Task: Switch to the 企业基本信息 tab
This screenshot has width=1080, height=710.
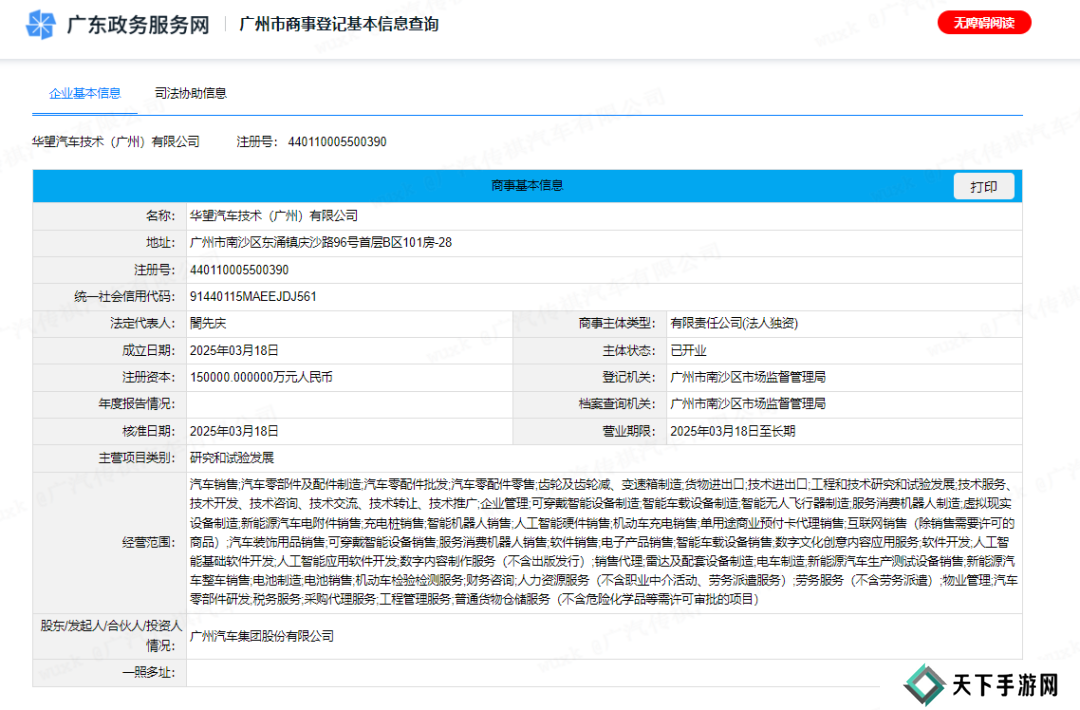Action: click(x=86, y=93)
